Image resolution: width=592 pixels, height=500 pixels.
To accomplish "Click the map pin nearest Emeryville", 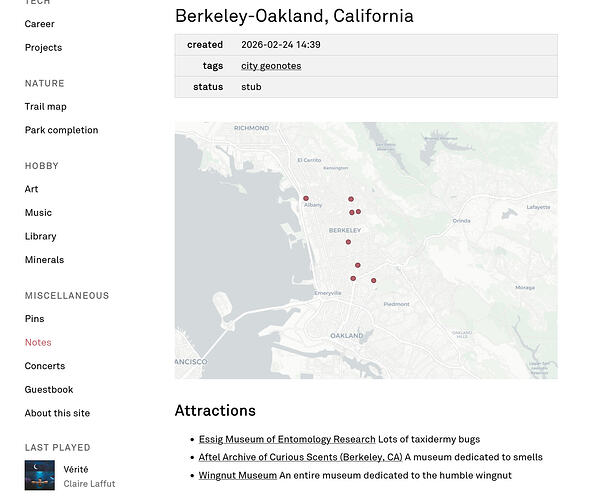I will pyautogui.click(x=353, y=278).
